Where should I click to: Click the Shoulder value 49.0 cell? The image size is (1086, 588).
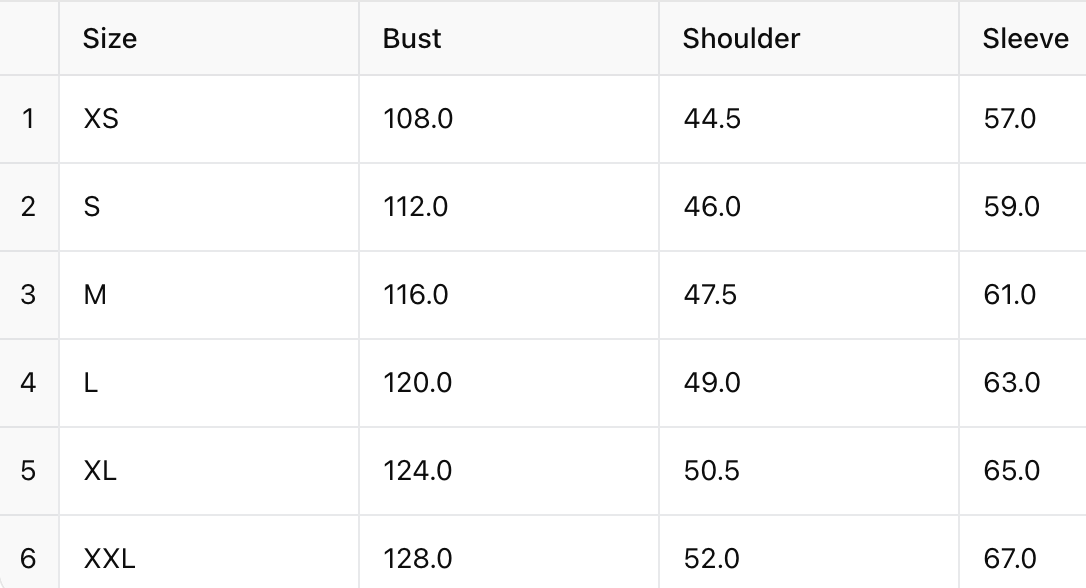[712, 383]
